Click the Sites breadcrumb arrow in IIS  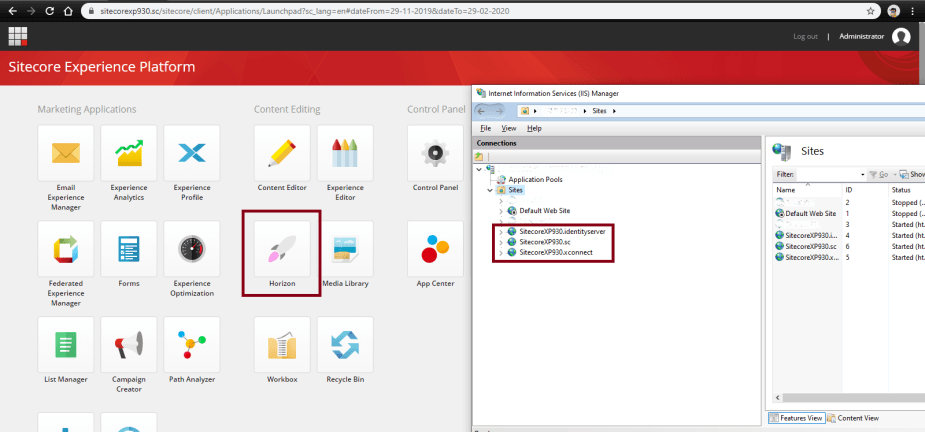click(614, 111)
